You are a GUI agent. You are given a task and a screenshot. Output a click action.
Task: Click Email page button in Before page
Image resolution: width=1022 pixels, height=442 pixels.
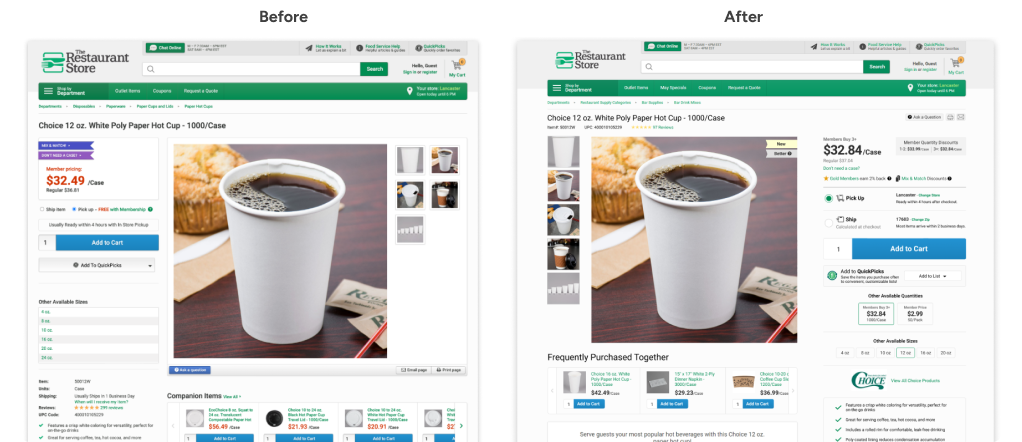pyautogui.click(x=413, y=370)
